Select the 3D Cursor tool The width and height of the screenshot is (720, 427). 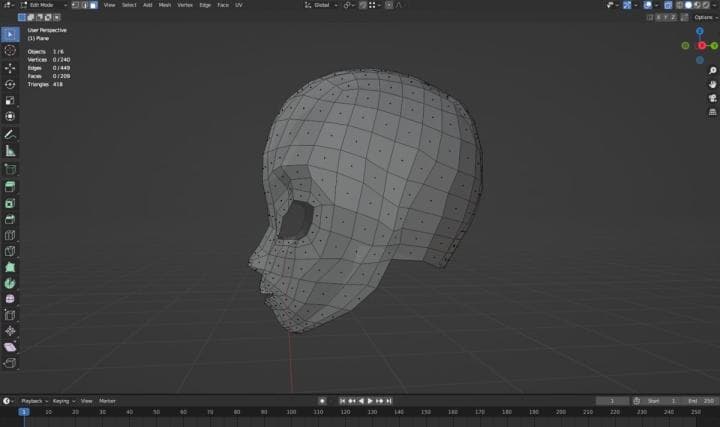tap(10, 51)
